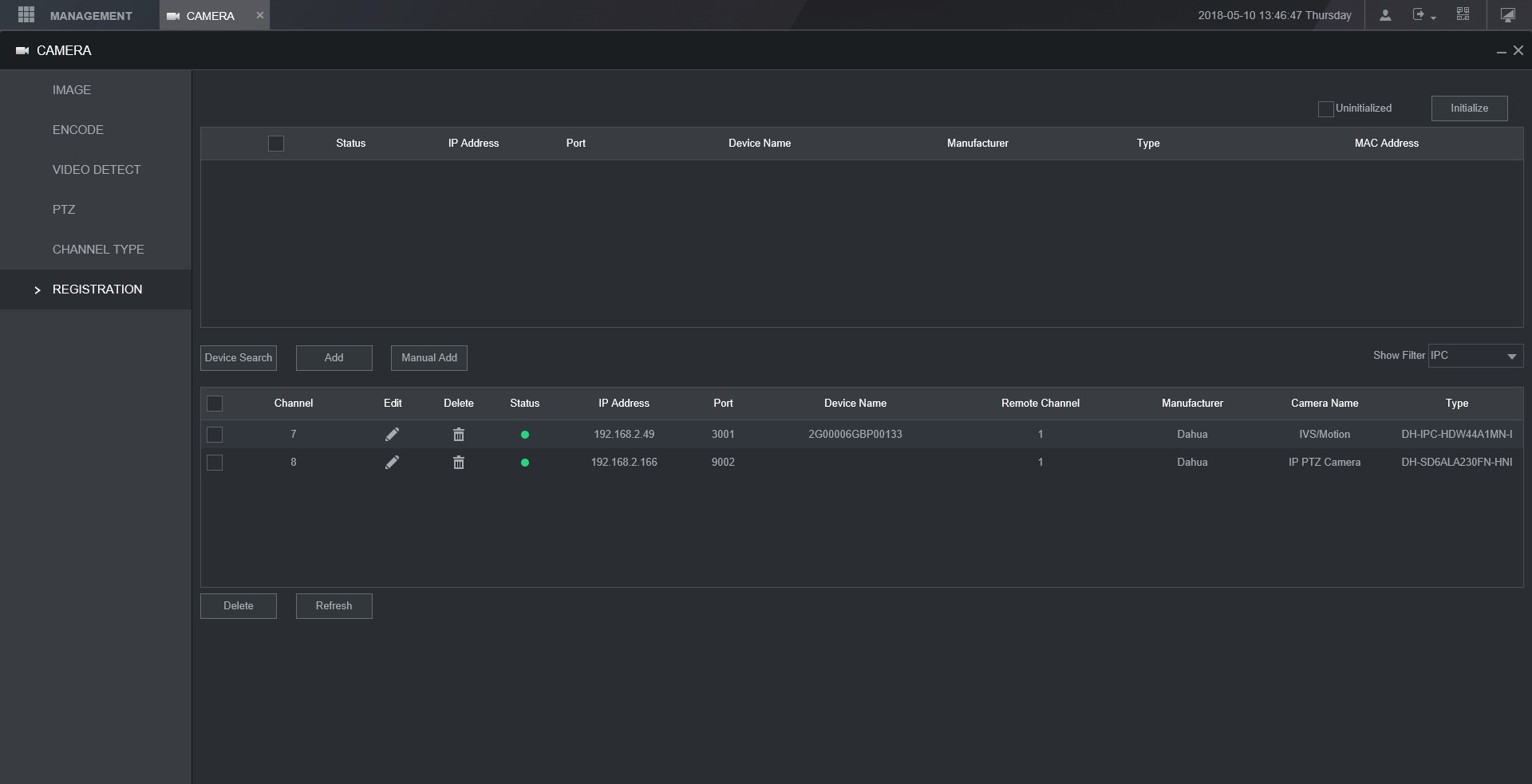
Task: Enable the Uninitialized checkbox
Action: click(1325, 109)
